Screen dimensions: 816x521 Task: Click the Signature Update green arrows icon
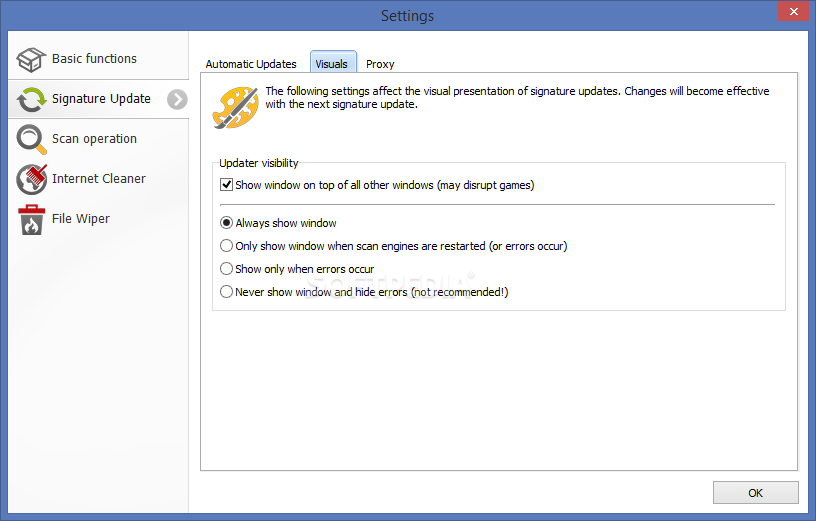31,99
